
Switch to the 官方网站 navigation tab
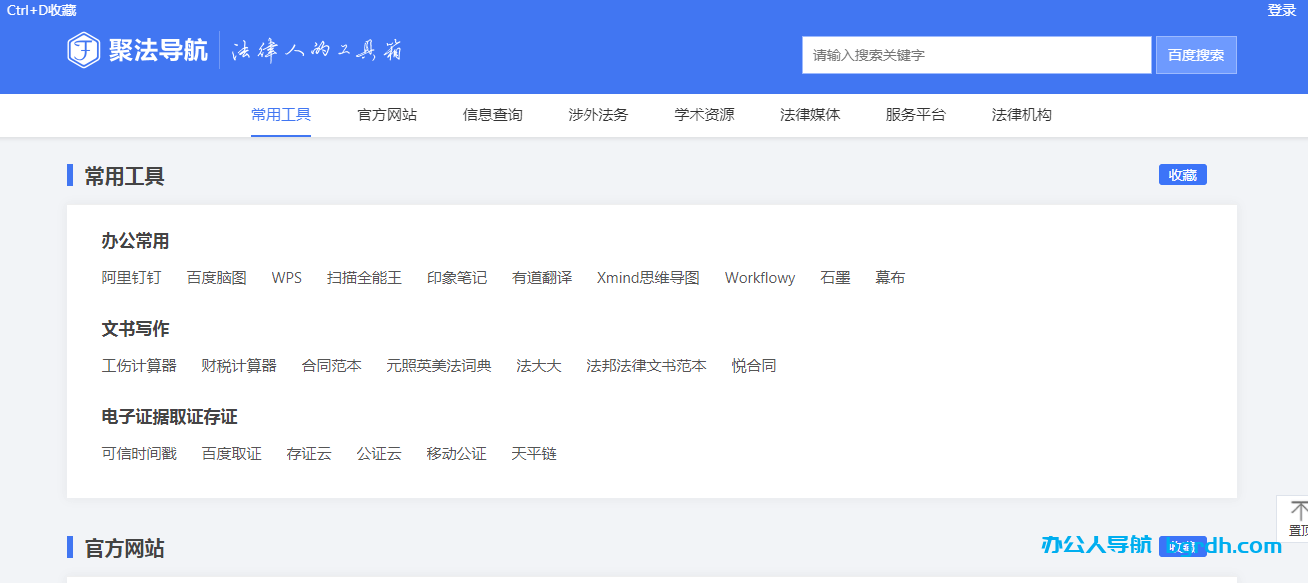pyautogui.click(x=385, y=114)
